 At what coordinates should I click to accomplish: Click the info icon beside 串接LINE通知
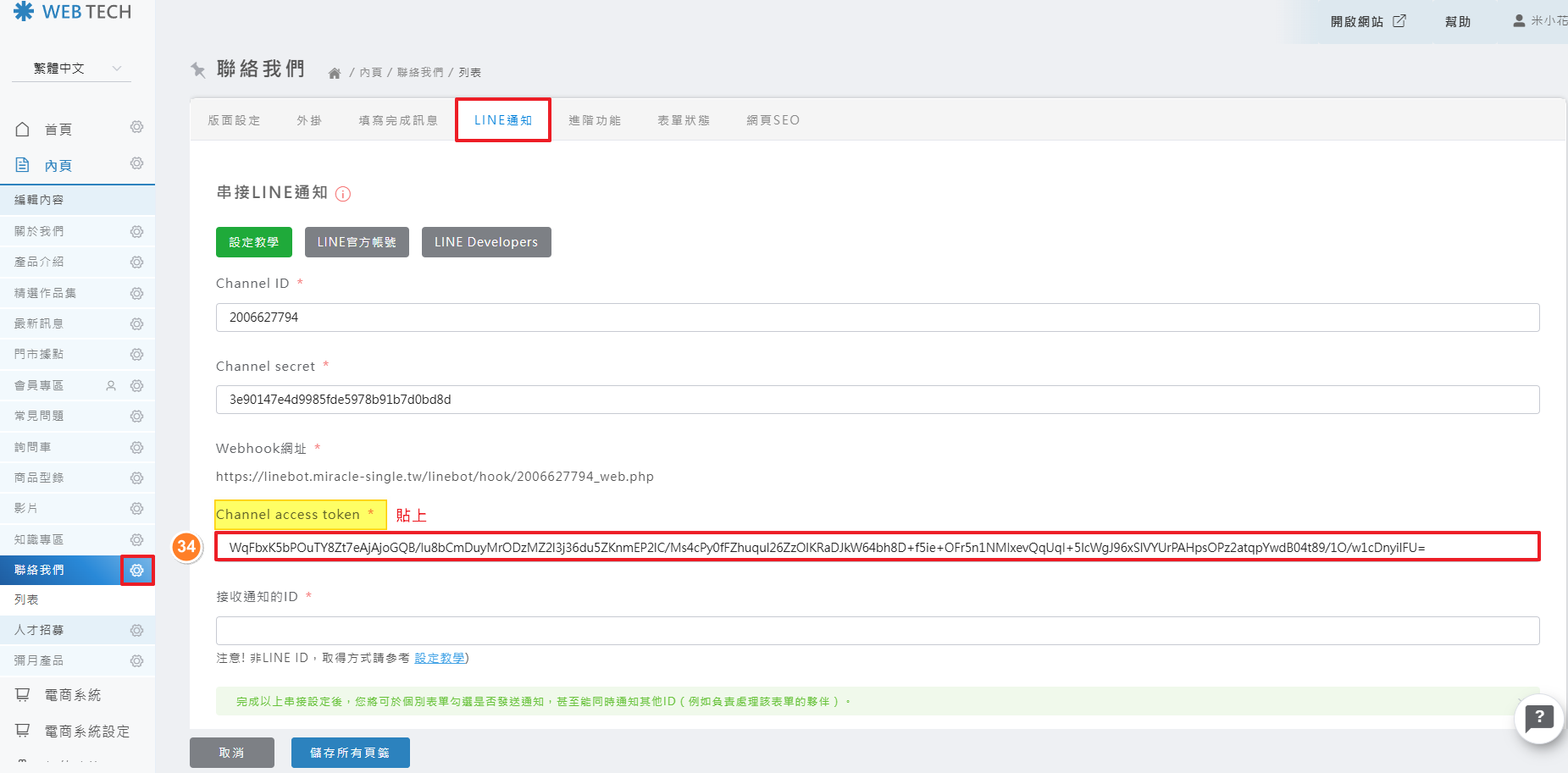[x=343, y=194]
